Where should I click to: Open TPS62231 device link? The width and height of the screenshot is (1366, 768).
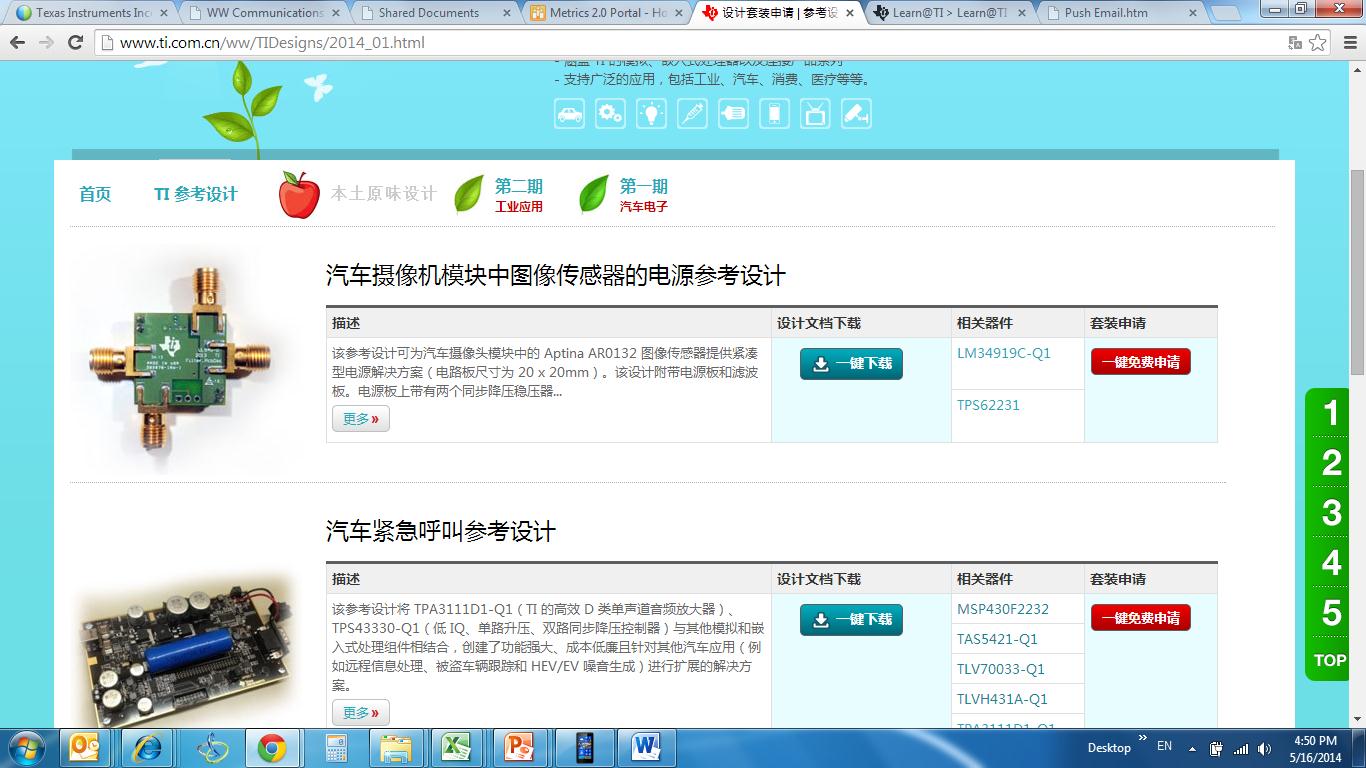point(988,405)
